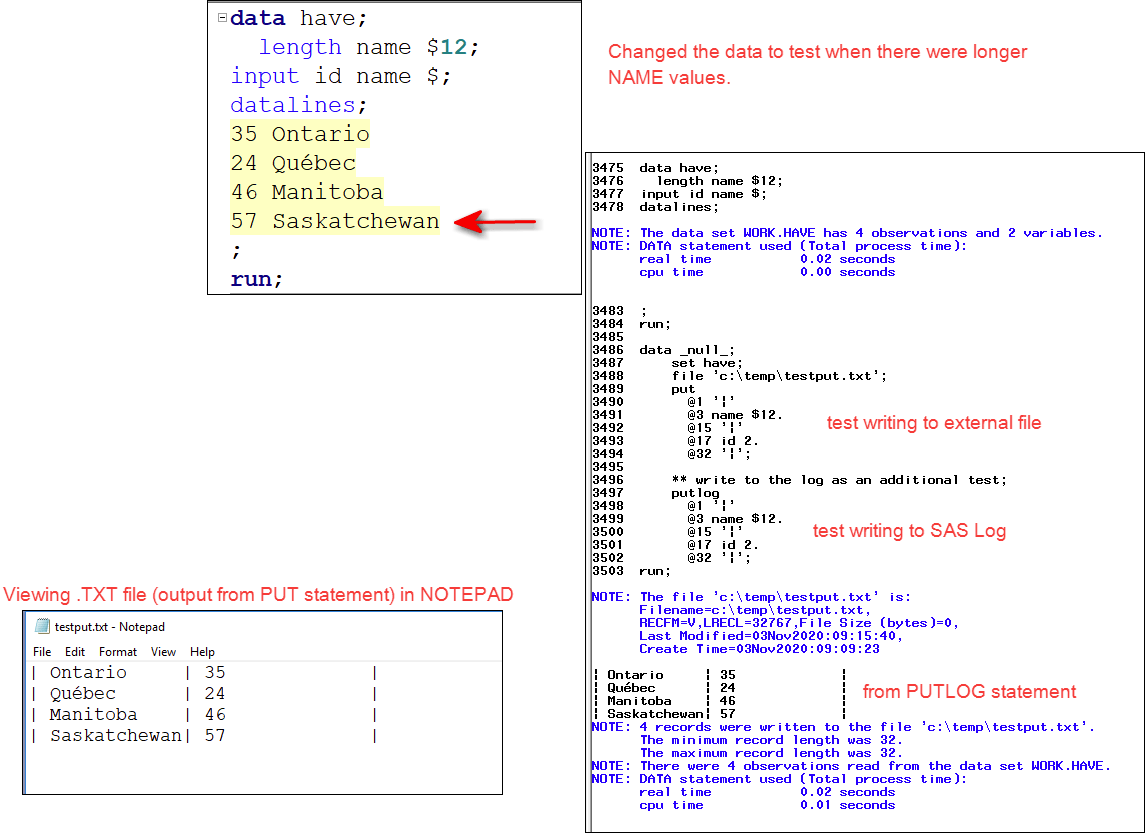
Task: Open the View menu in Notepad
Action: click(x=163, y=651)
